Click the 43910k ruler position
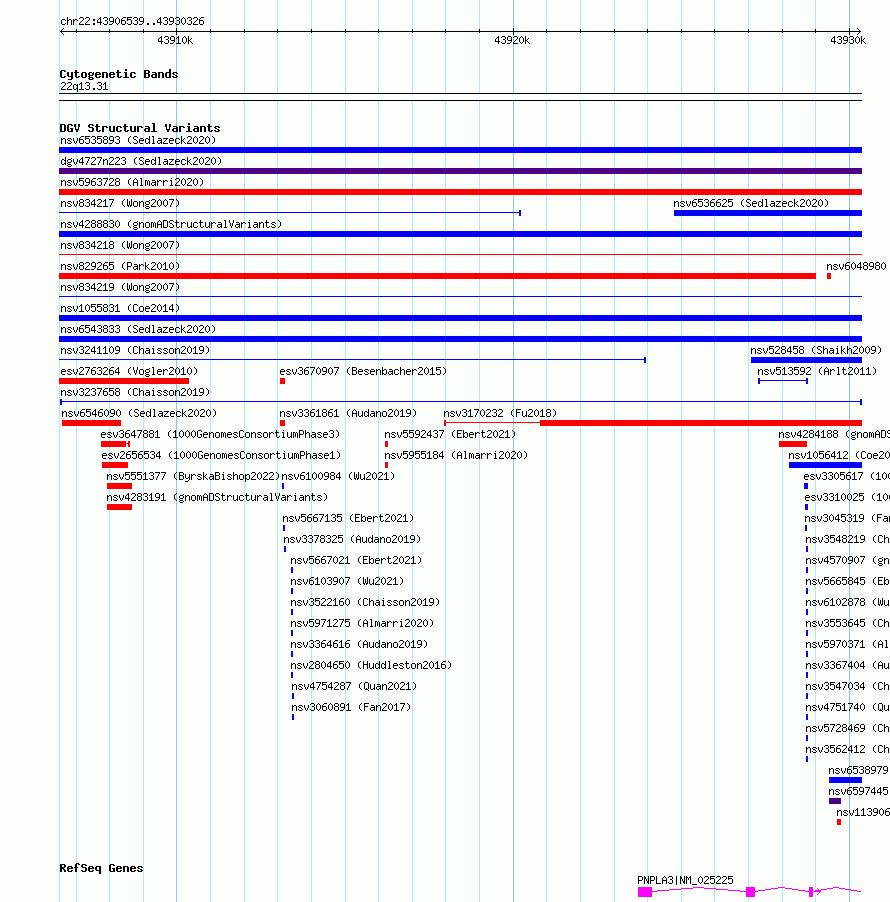 tap(175, 40)
